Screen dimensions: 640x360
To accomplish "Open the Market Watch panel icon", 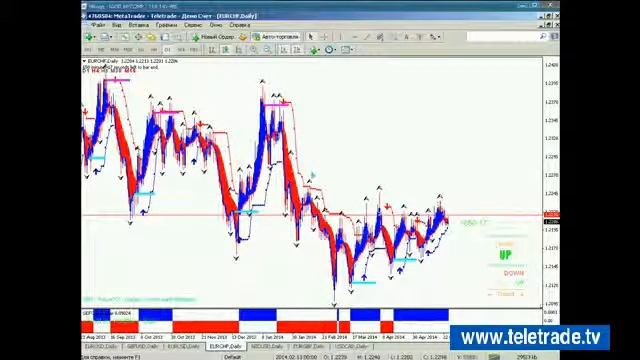I will coord(124,37).
